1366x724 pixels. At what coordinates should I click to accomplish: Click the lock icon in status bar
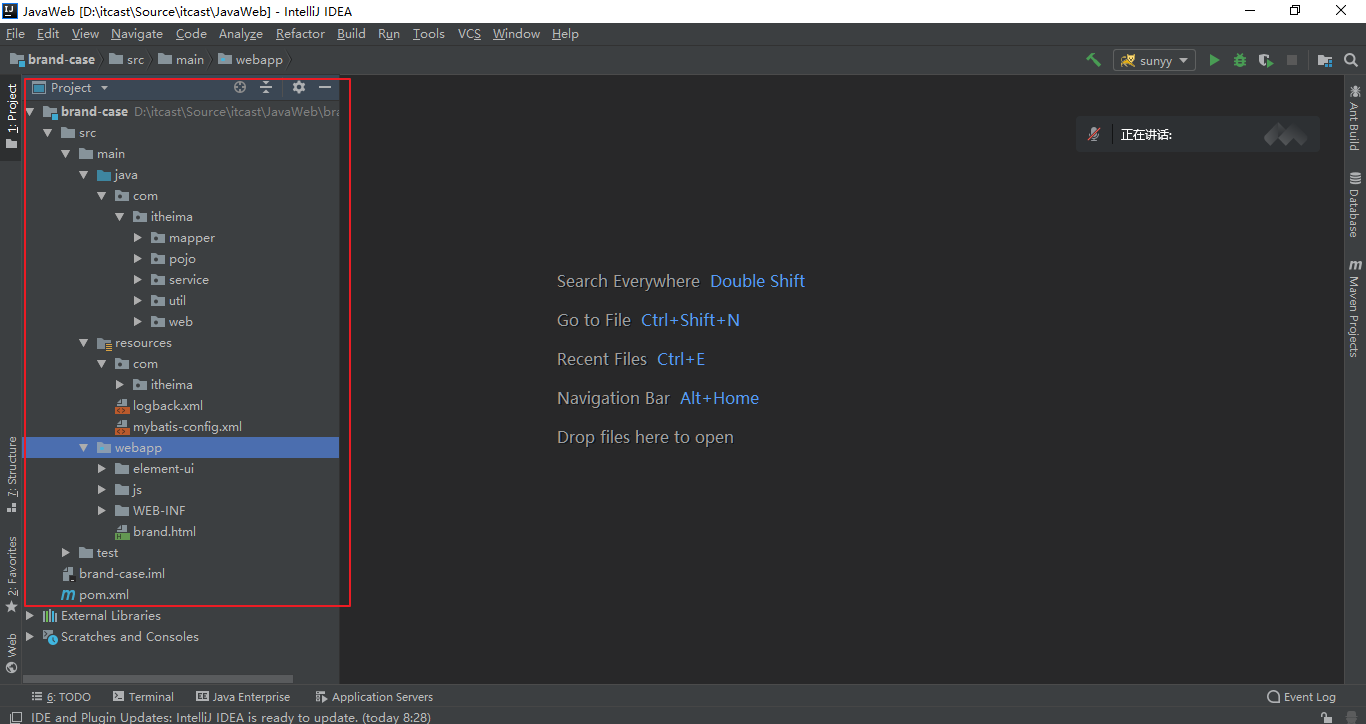(1326, 717)
